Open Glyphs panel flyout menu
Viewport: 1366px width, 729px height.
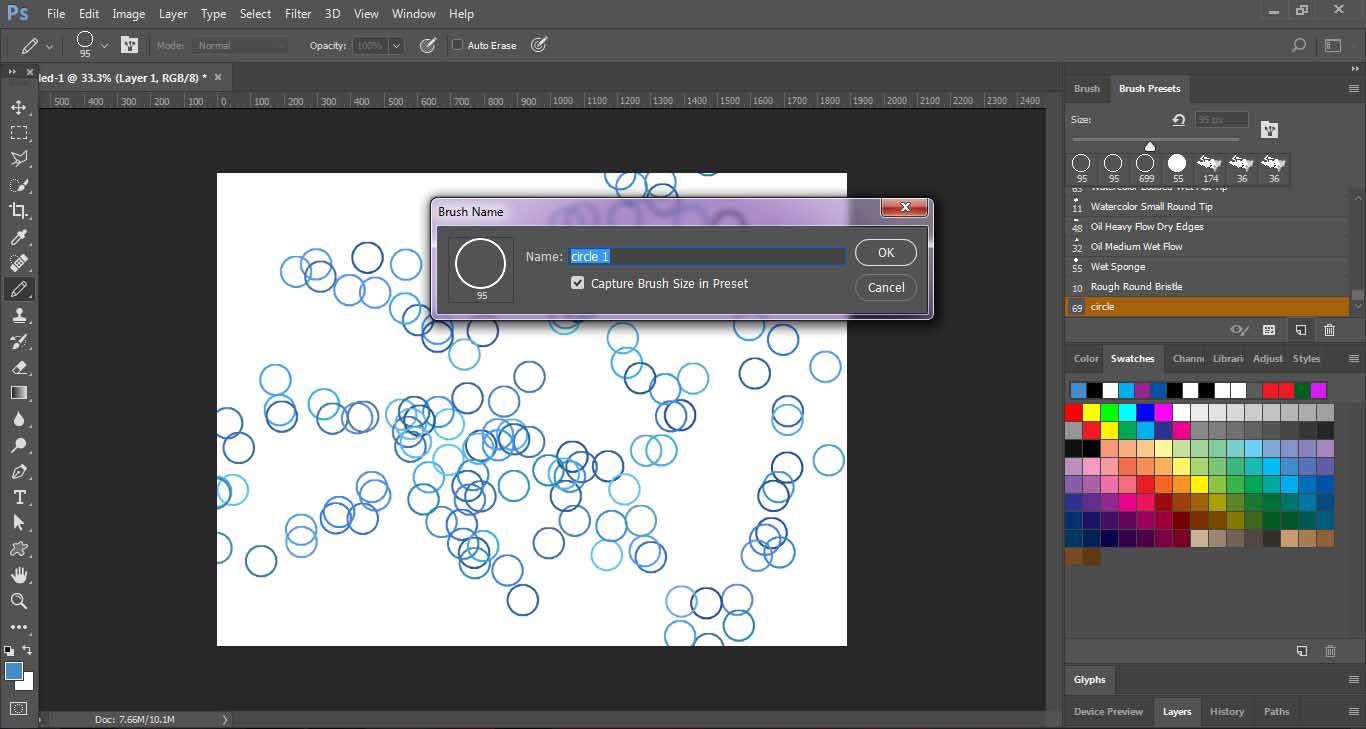coord(1353,680)
